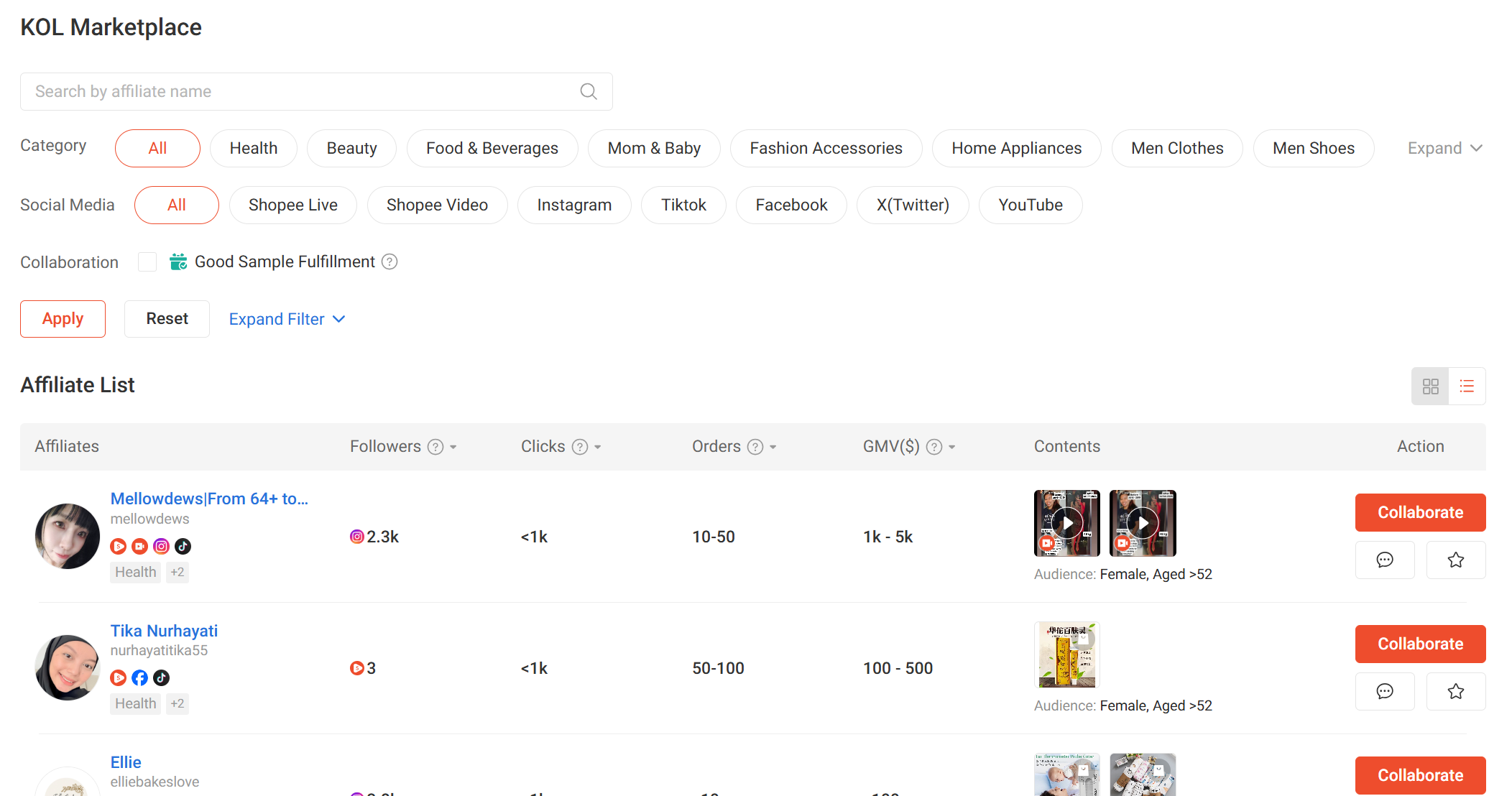Open Tika Nurhayati's content thumbnail
Viewport: 1512px width, 796px height.
1067,654
